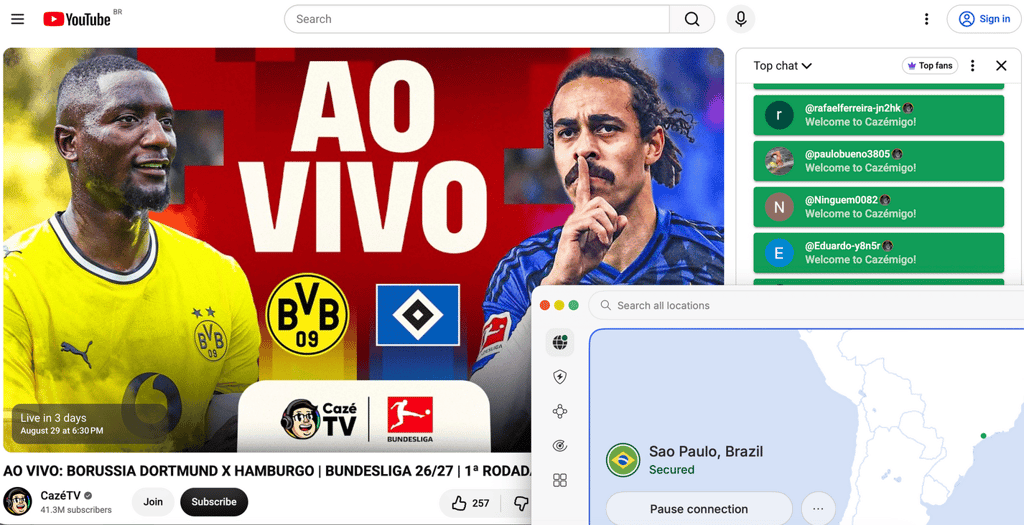
Task: Join the CazéTV channel membership
Action: pos(153,502)
